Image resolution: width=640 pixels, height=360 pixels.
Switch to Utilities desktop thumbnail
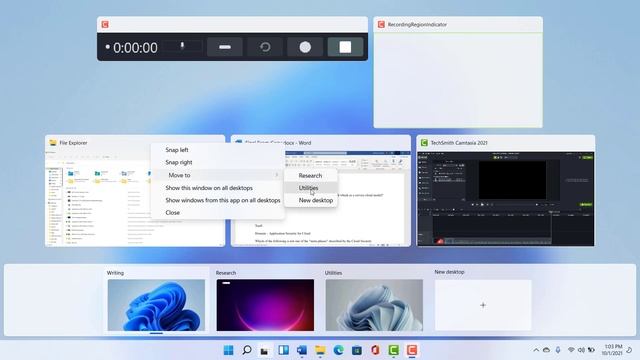374,305
